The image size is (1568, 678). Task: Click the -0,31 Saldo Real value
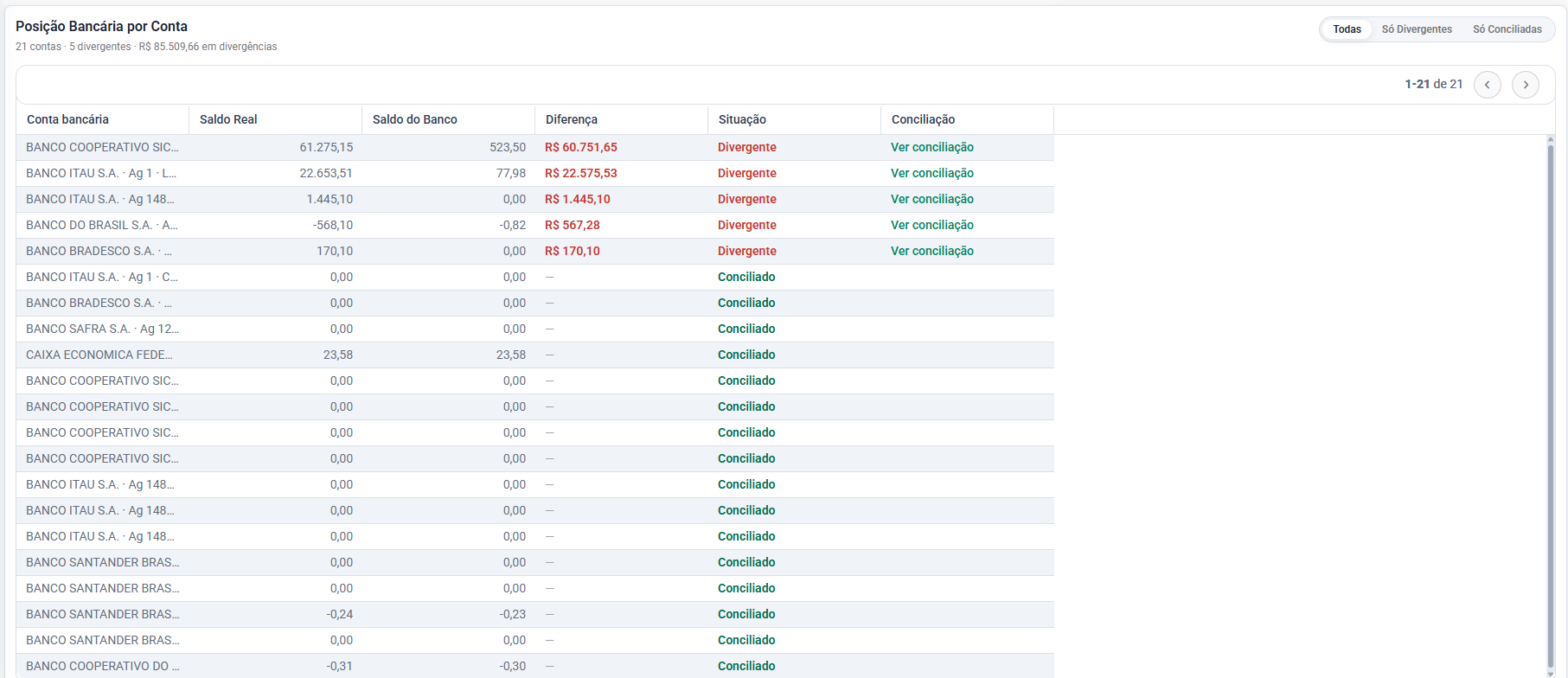pyautogui.click(x=340, y=666)
